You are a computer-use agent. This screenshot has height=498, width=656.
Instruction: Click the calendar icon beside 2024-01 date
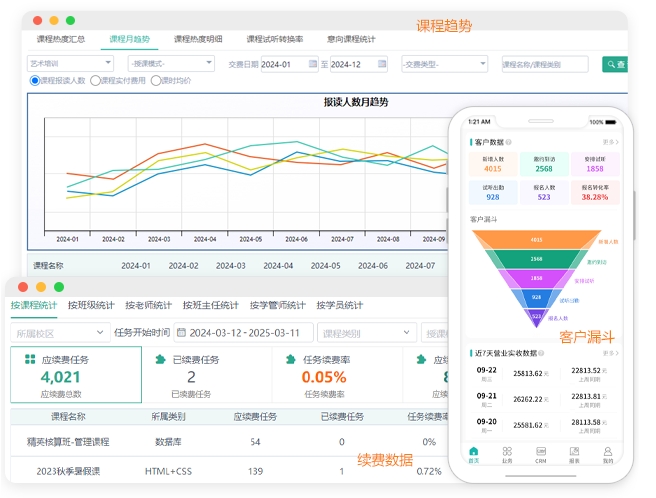click(313, 64)
